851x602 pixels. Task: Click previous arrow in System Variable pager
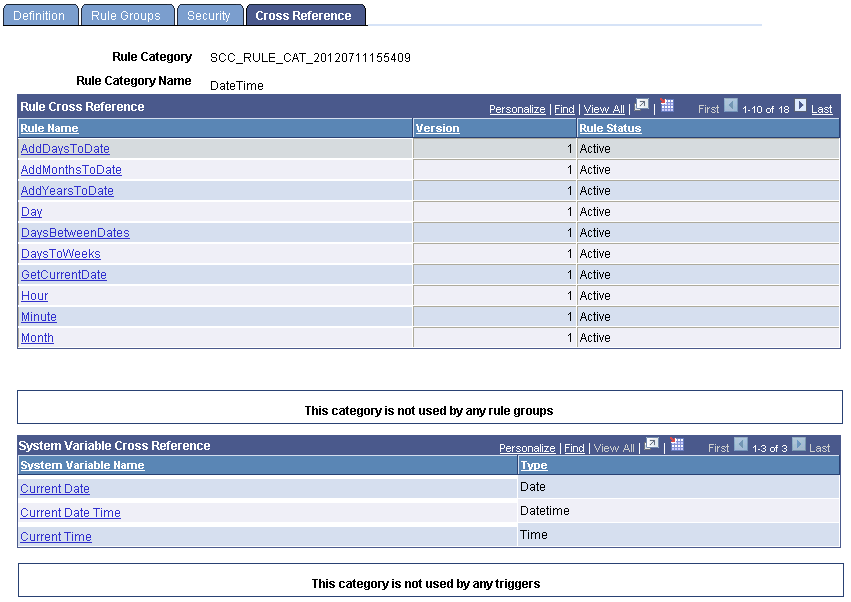741,446
